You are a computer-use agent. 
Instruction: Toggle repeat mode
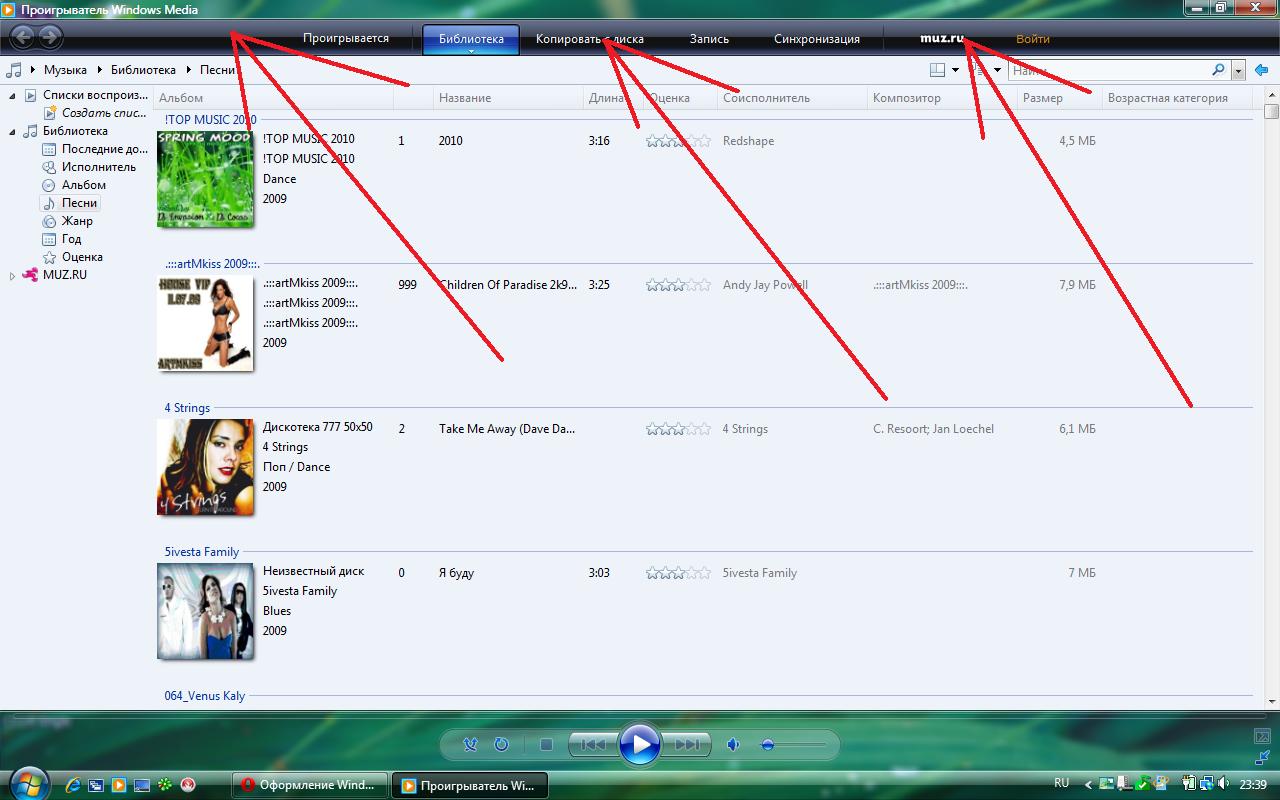501,745
